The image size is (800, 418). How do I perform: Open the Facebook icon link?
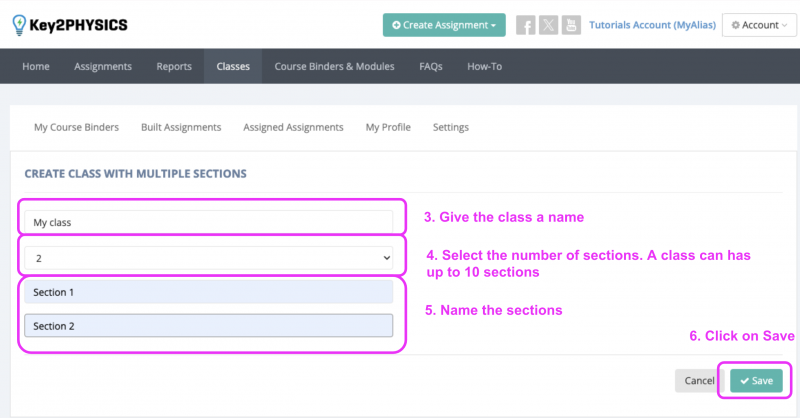[x=526, y=25]
